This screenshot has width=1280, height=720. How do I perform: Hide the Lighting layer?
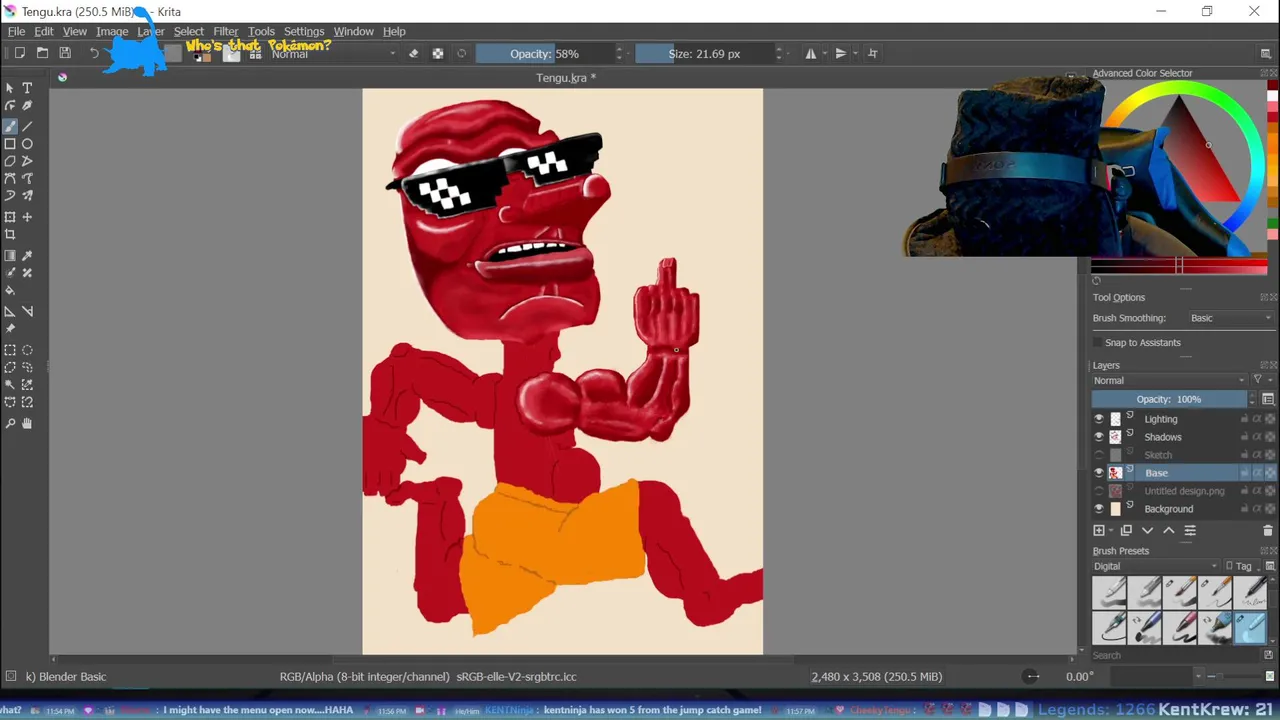1099,419
